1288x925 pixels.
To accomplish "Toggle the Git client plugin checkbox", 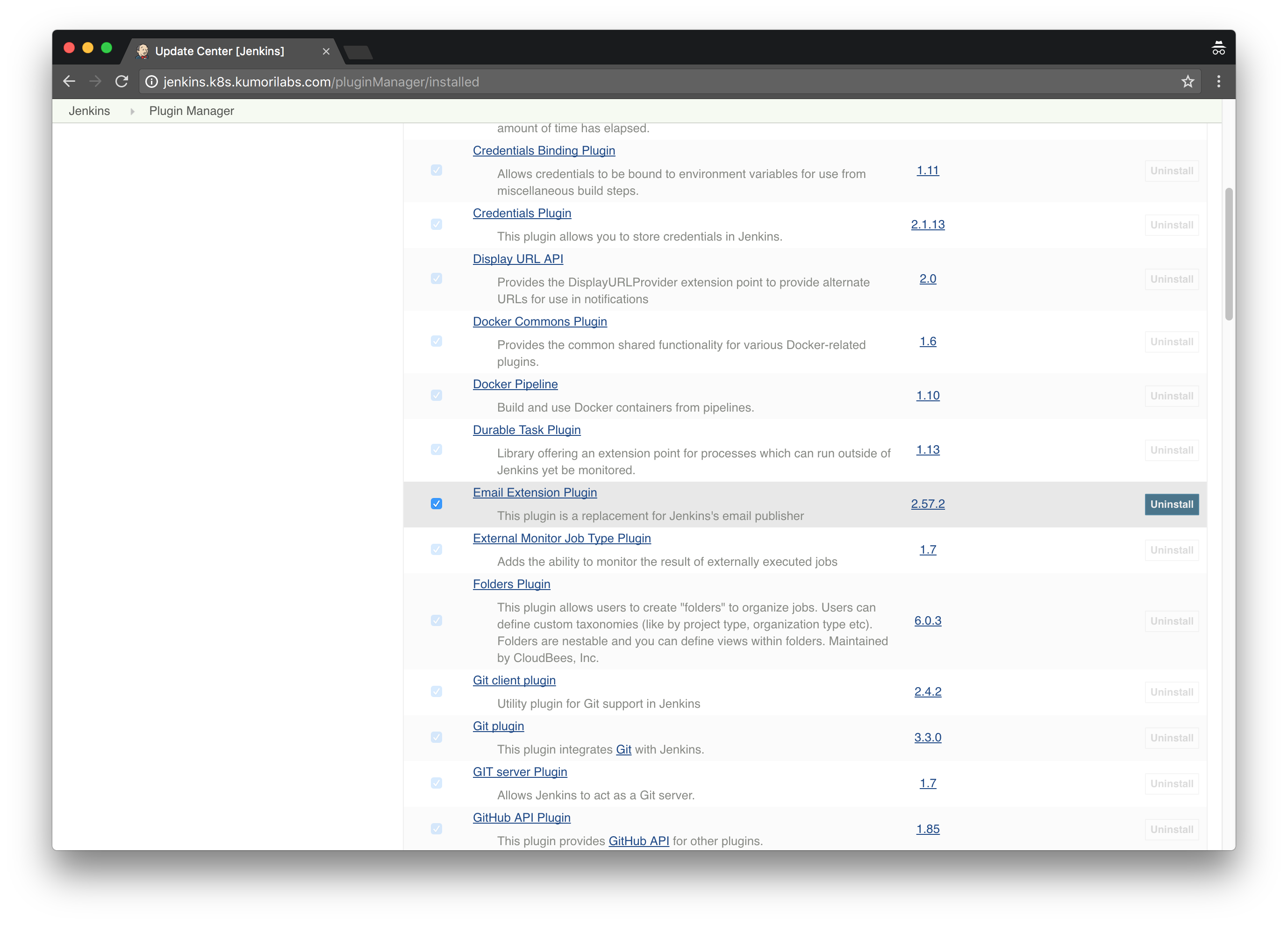I will point(436,691).
